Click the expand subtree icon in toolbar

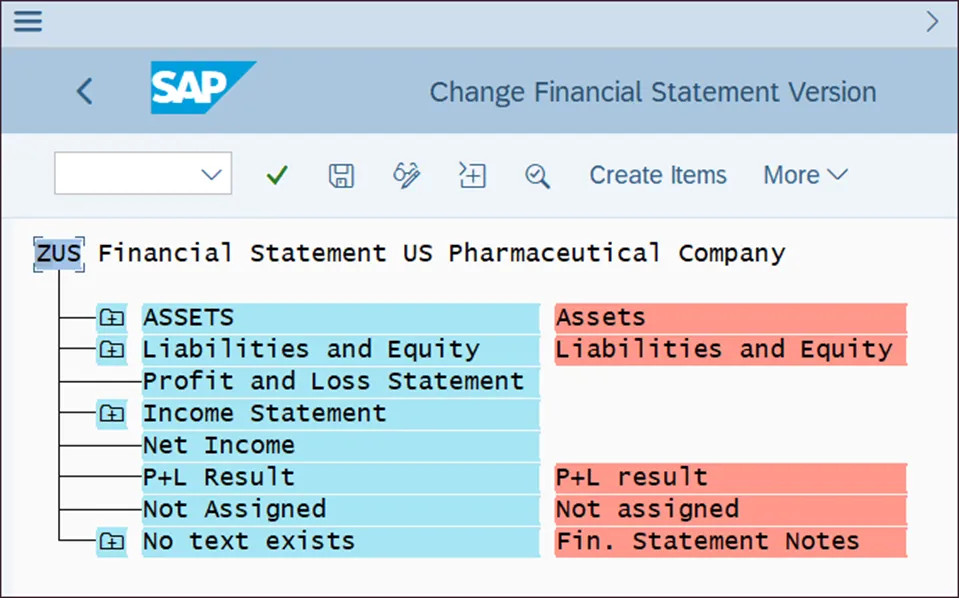(472, 175)
